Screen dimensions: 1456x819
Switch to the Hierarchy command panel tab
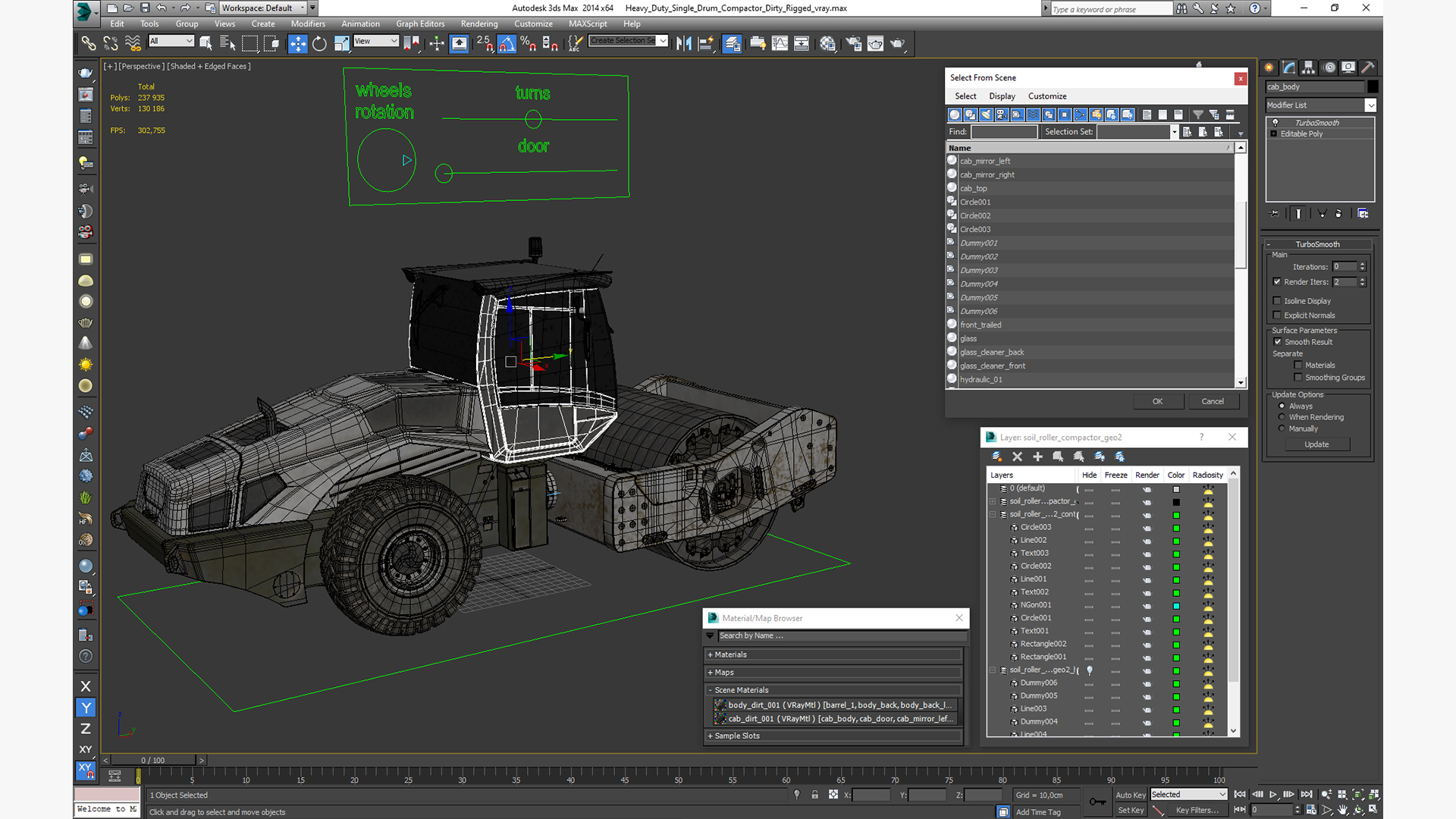[x=1309, y=67]
